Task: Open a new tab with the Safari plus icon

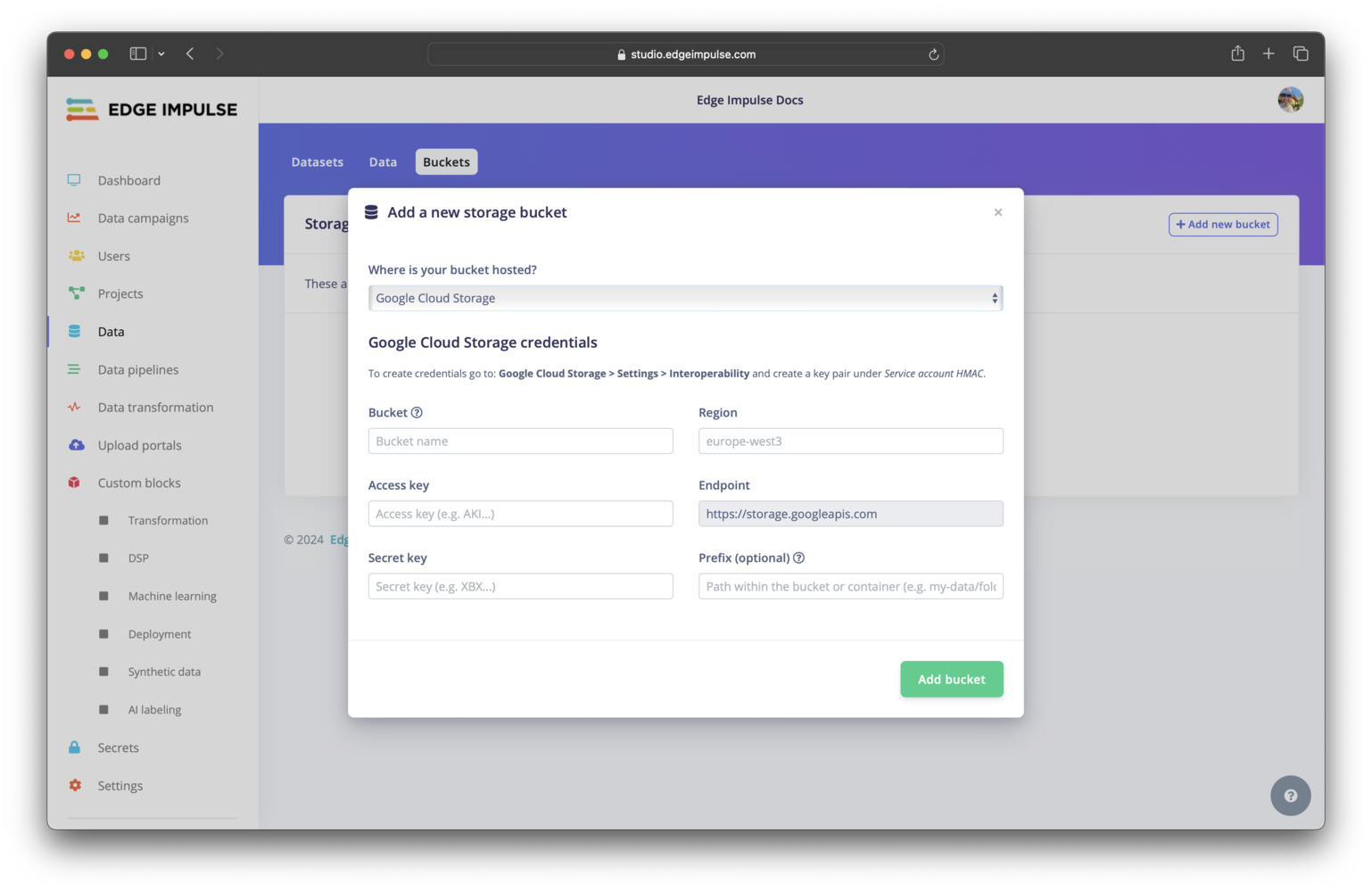Action: (x=1269, y=54)
